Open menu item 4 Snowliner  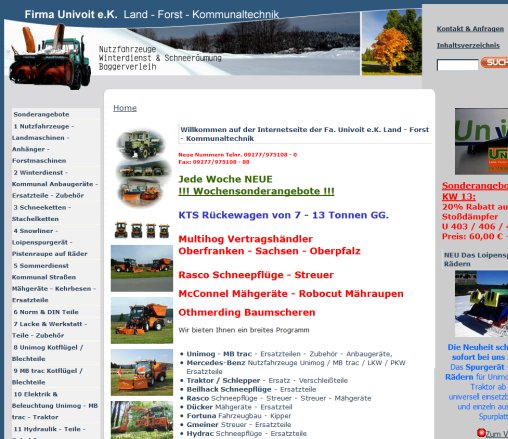tap(50, 242)
